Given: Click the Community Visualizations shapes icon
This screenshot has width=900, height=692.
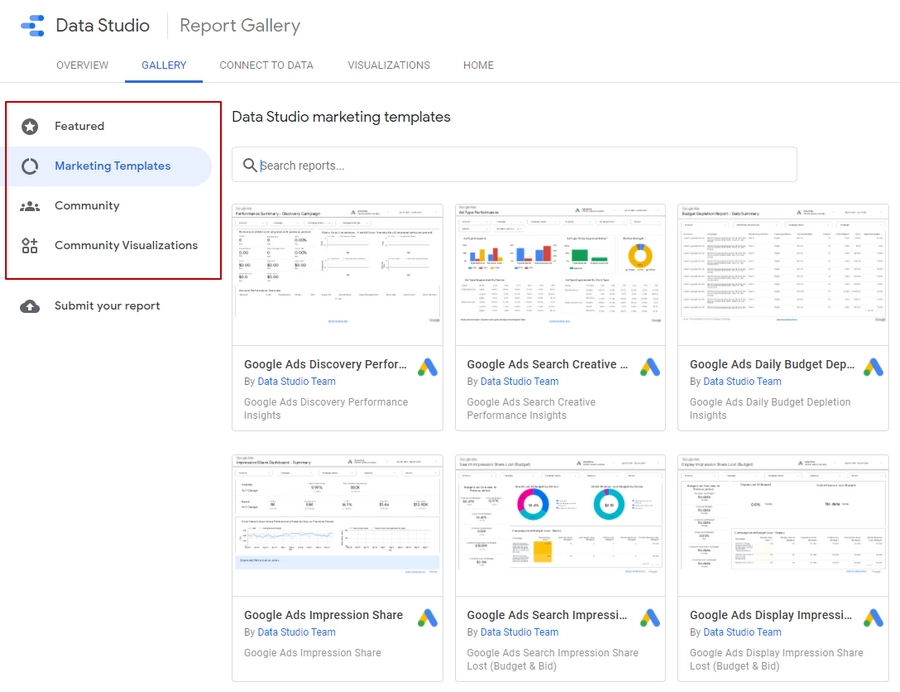Looking at the screenshot, I should click(x=30, y=246).
